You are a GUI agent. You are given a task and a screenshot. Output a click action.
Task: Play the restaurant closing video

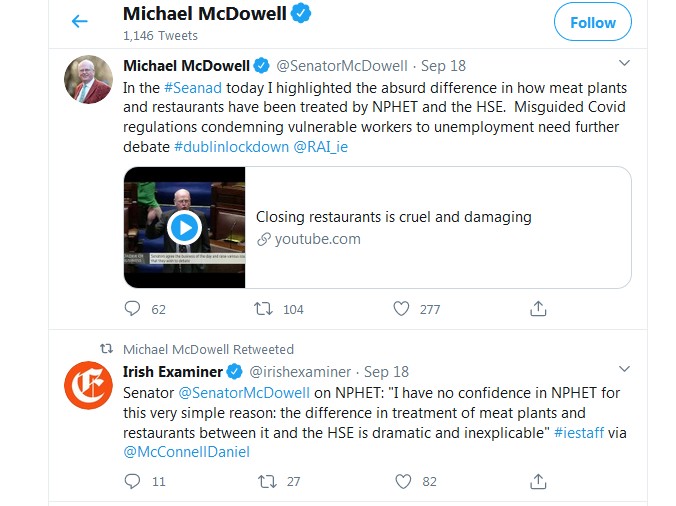coord(184,227)
